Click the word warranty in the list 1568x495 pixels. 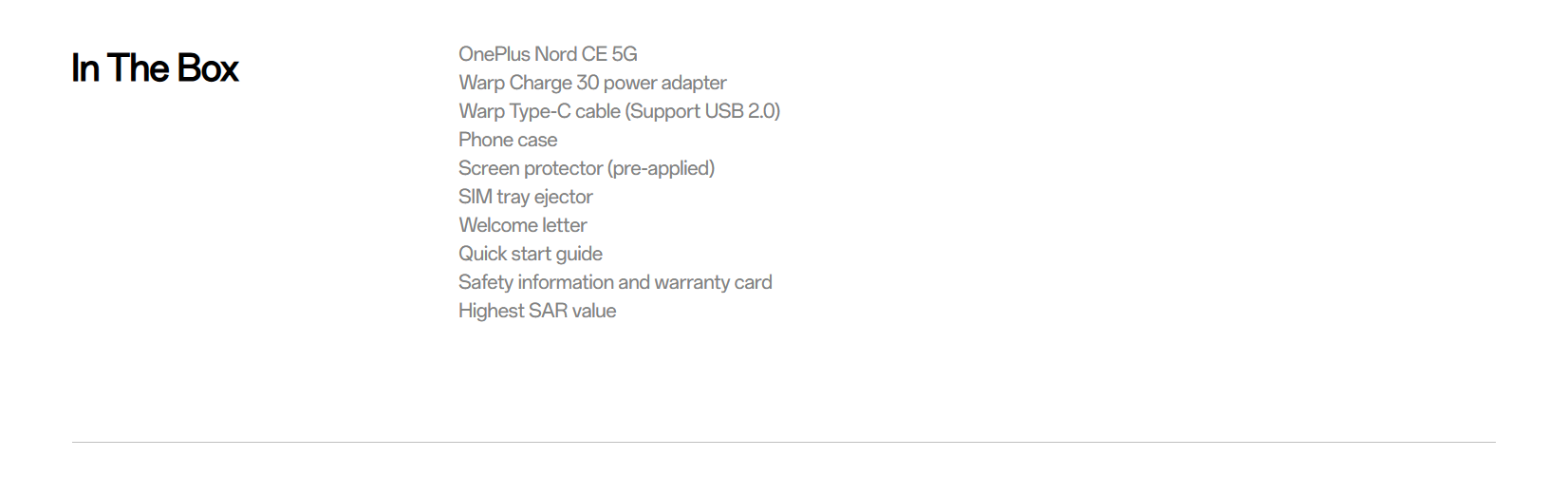692,282
